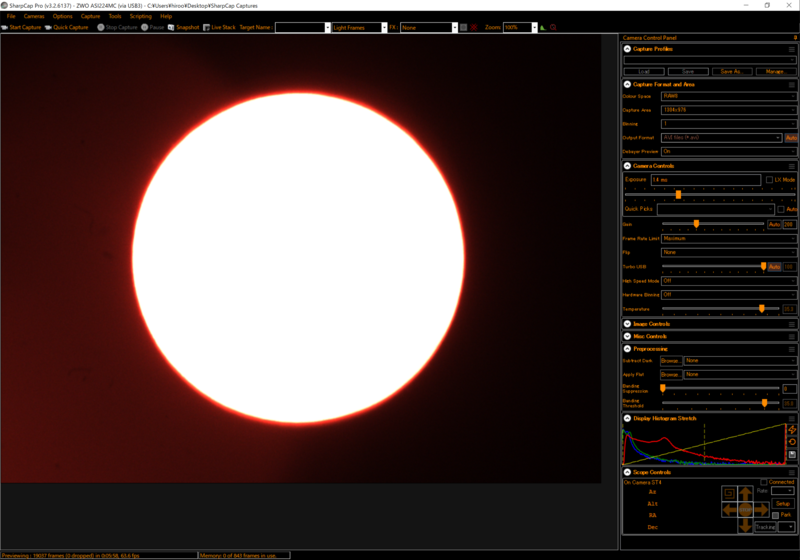Click the Manage... profiles button
Screen dimensions: 800x560
coord(776,71)
